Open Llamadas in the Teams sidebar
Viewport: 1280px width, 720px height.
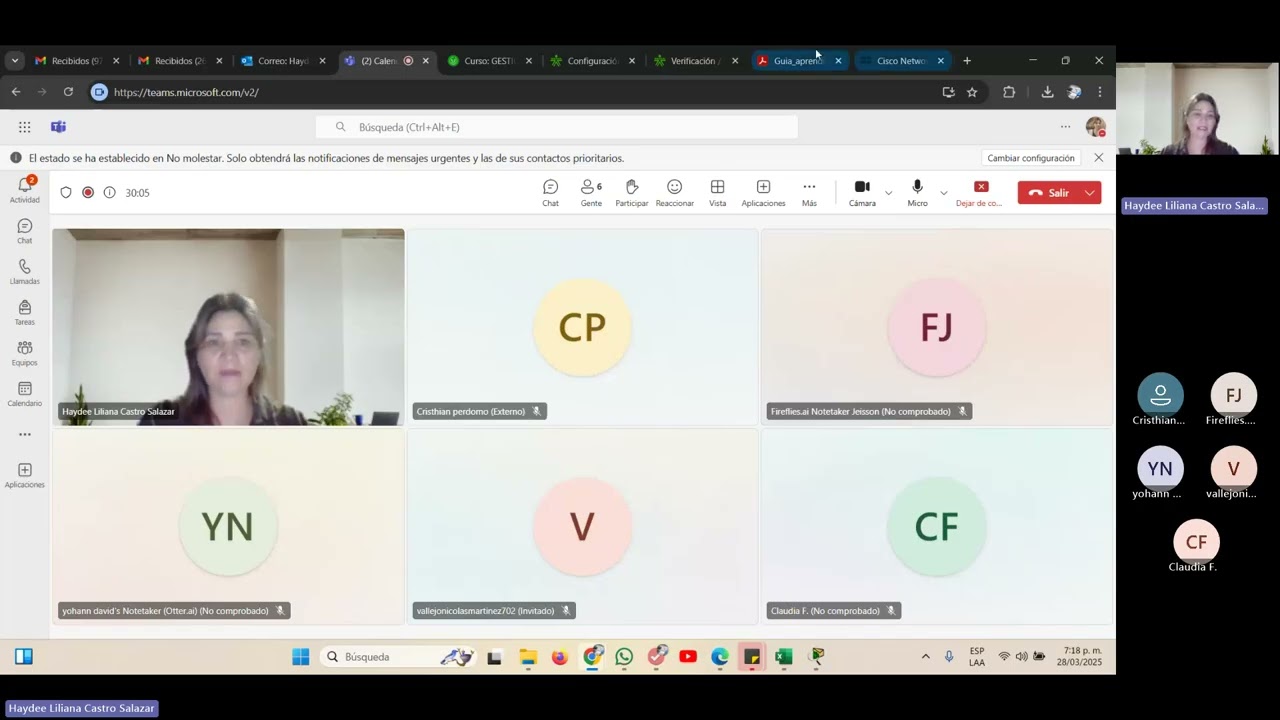[25, 272]
